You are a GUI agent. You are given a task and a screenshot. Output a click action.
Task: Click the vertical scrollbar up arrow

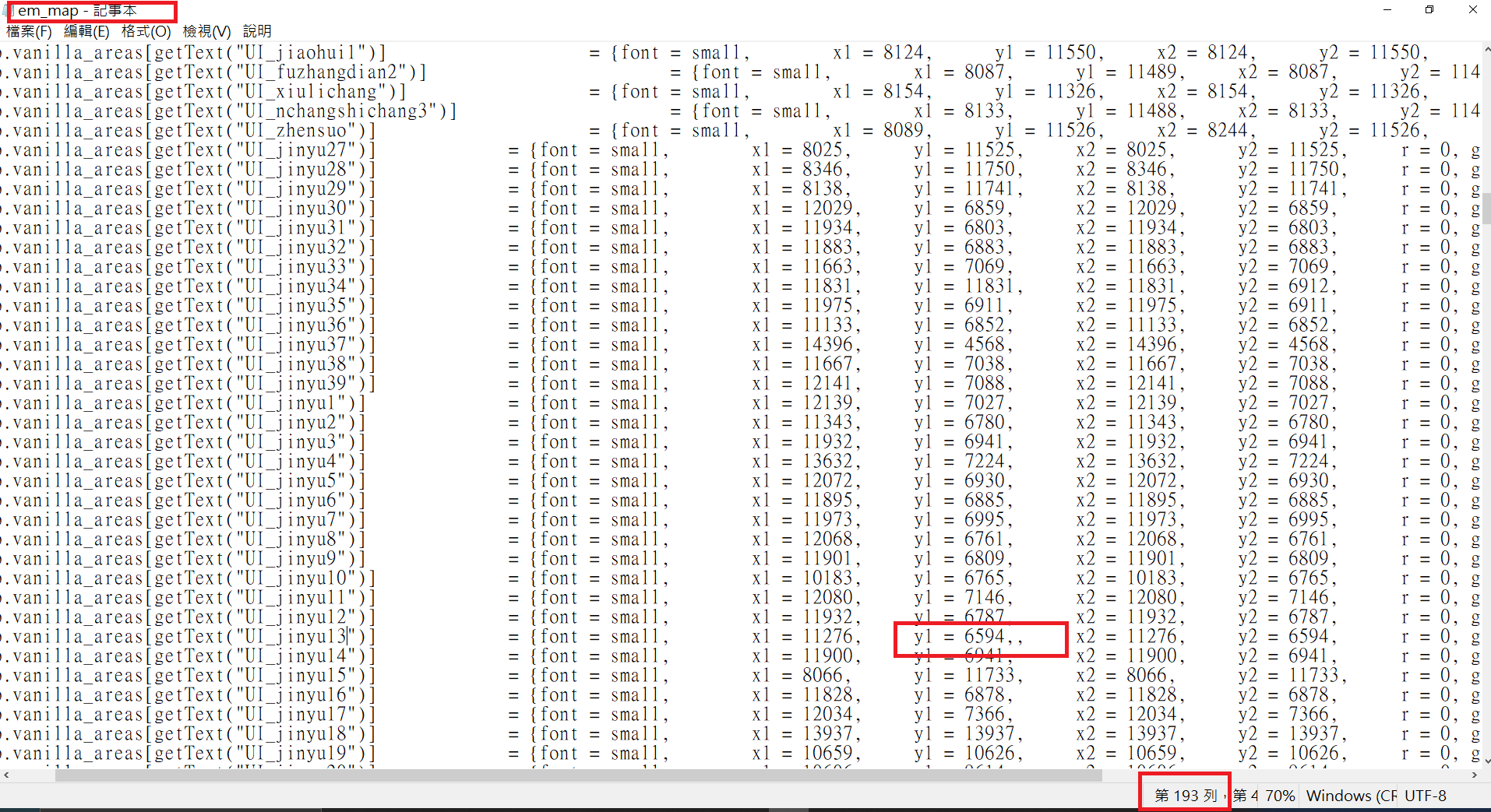tap(1486, 50)
